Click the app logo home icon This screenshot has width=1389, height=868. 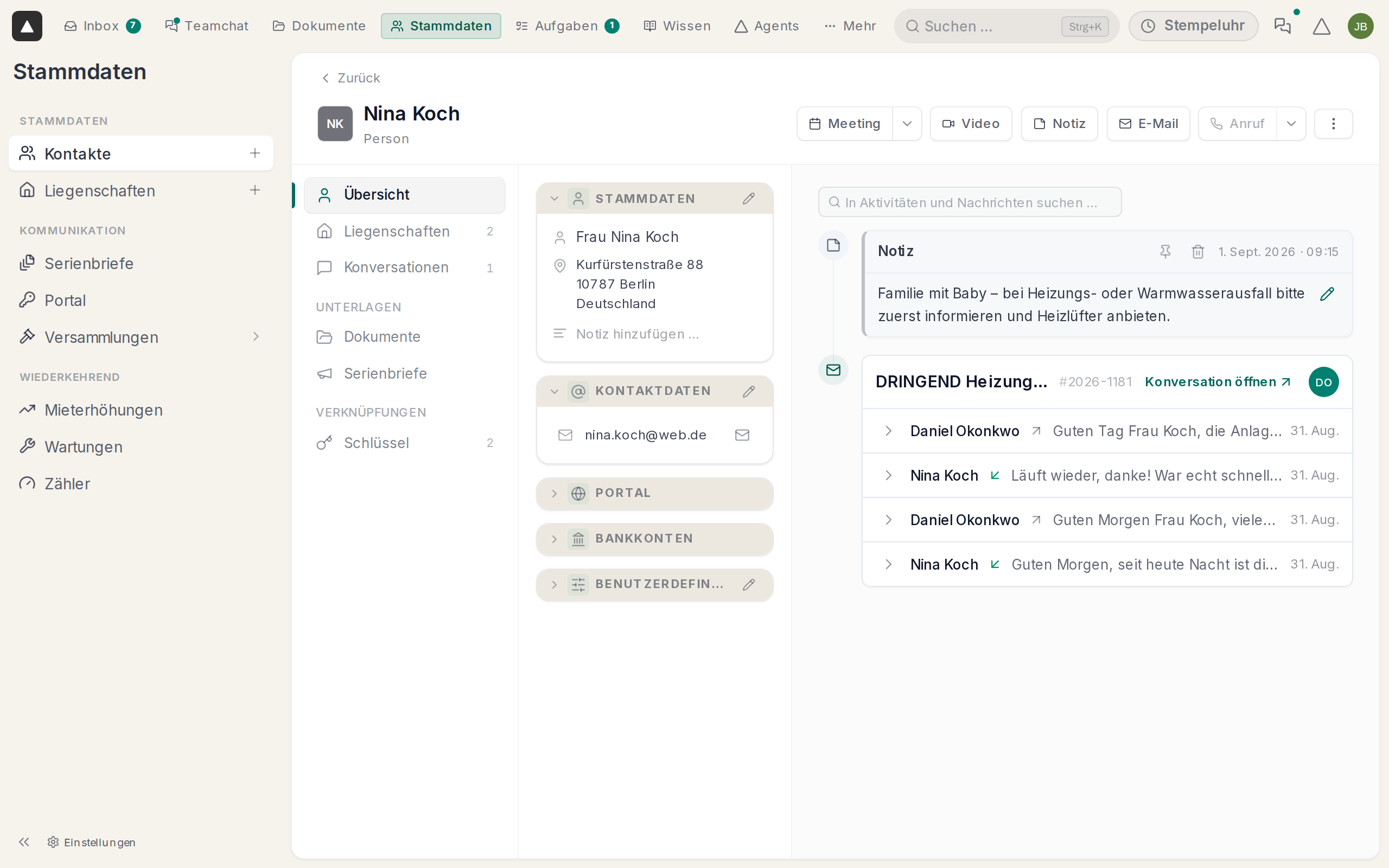click(27, 26)
